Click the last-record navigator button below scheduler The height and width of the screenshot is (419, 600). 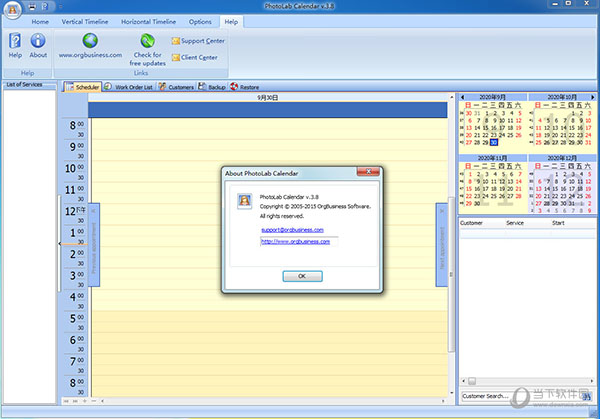(x=75, y=401)
